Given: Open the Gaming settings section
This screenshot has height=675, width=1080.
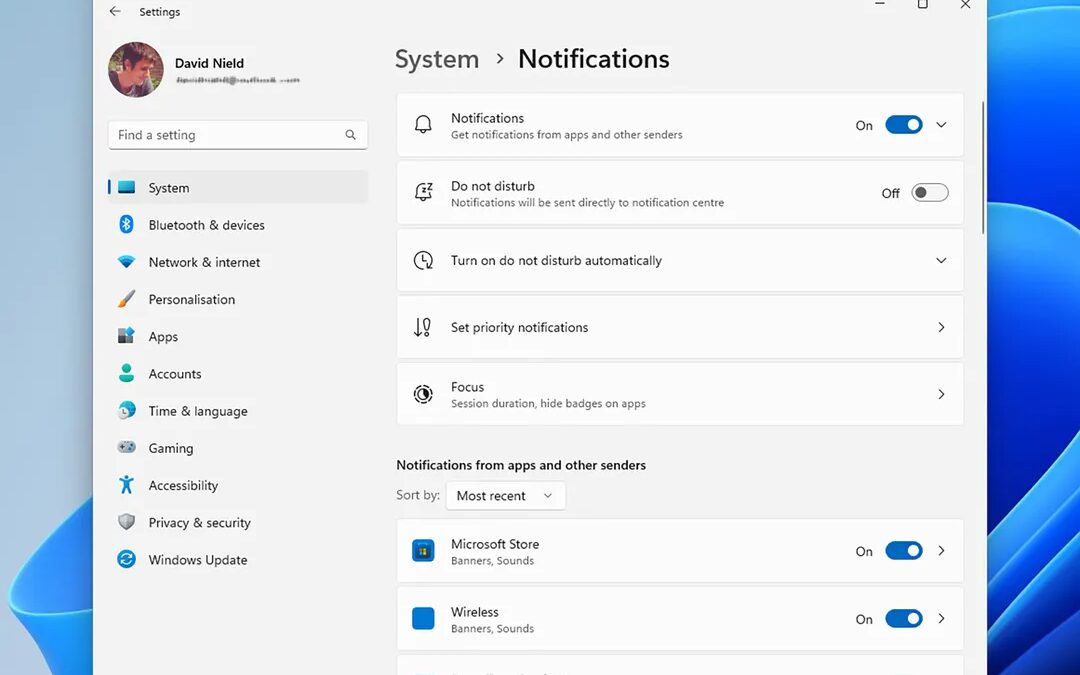Looking at the screenshot, I should point(171,448).
